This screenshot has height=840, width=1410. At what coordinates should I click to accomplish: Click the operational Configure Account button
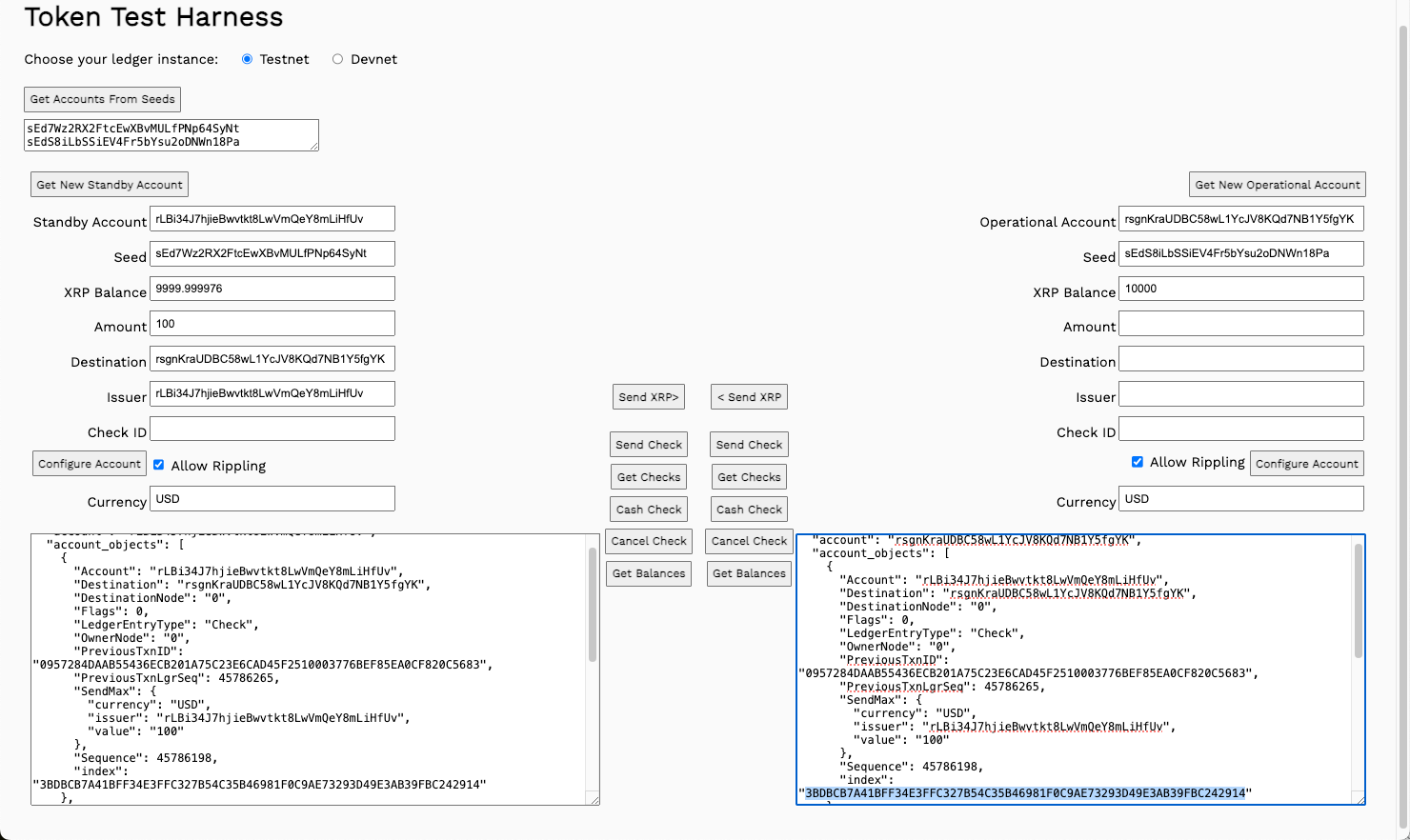click(x=1306, y=464)
